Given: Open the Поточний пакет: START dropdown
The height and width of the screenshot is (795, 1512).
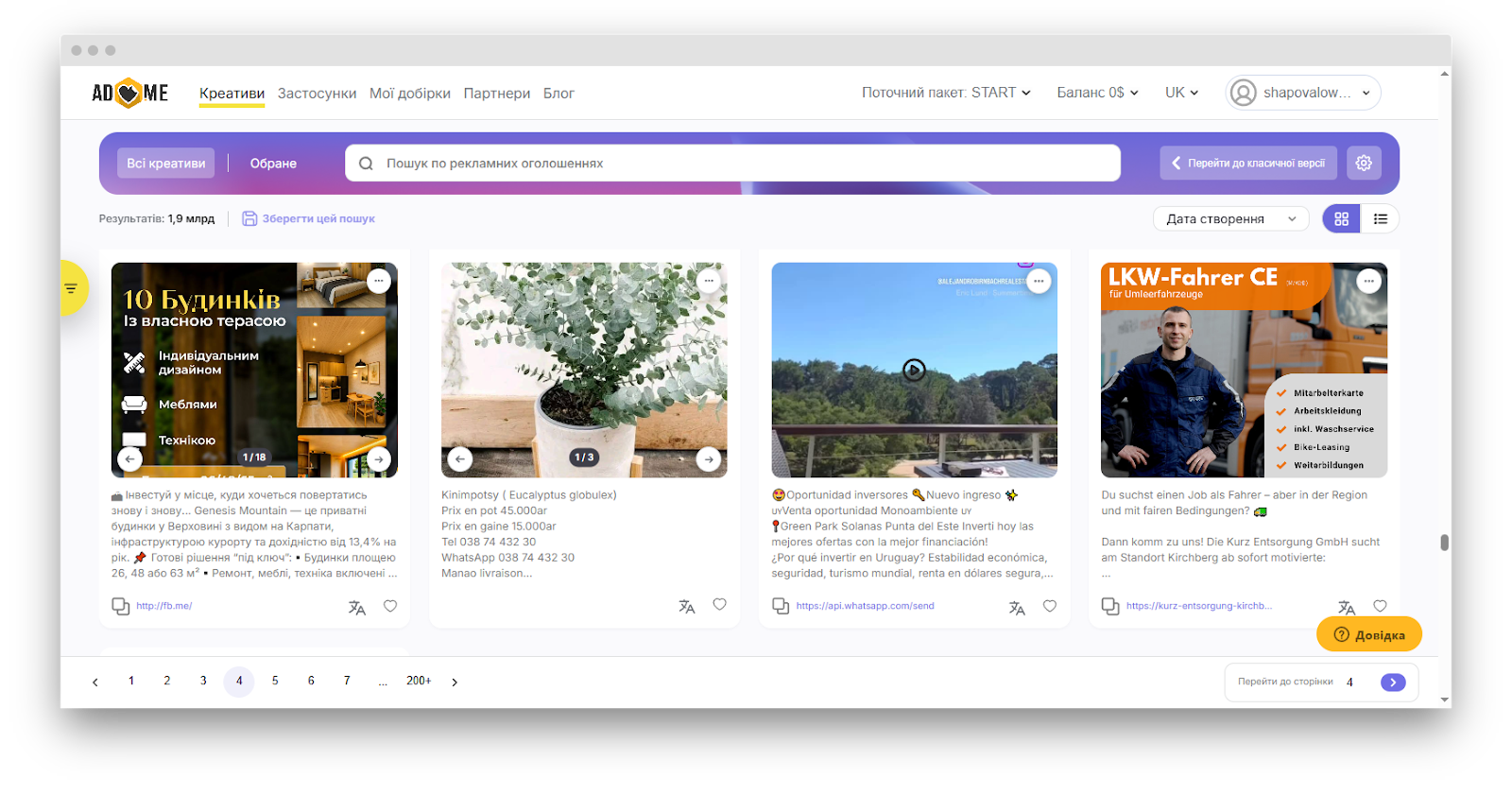Looking at the screenshot, I should [x=946, y=93].
